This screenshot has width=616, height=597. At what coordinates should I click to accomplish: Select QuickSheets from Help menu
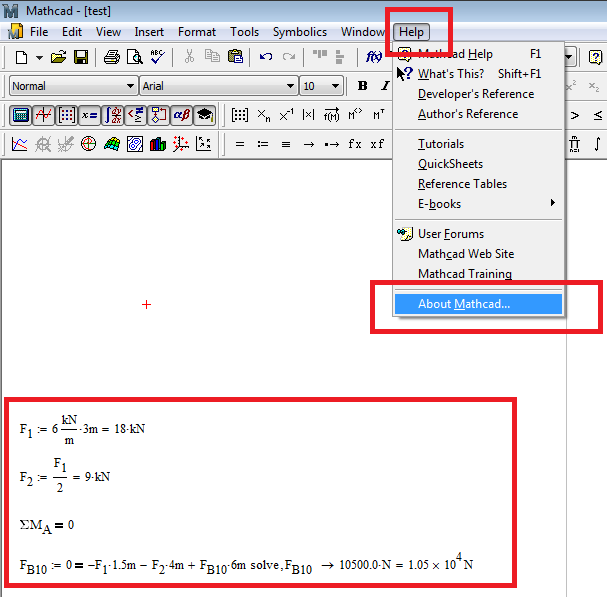(x=478, y=164)
